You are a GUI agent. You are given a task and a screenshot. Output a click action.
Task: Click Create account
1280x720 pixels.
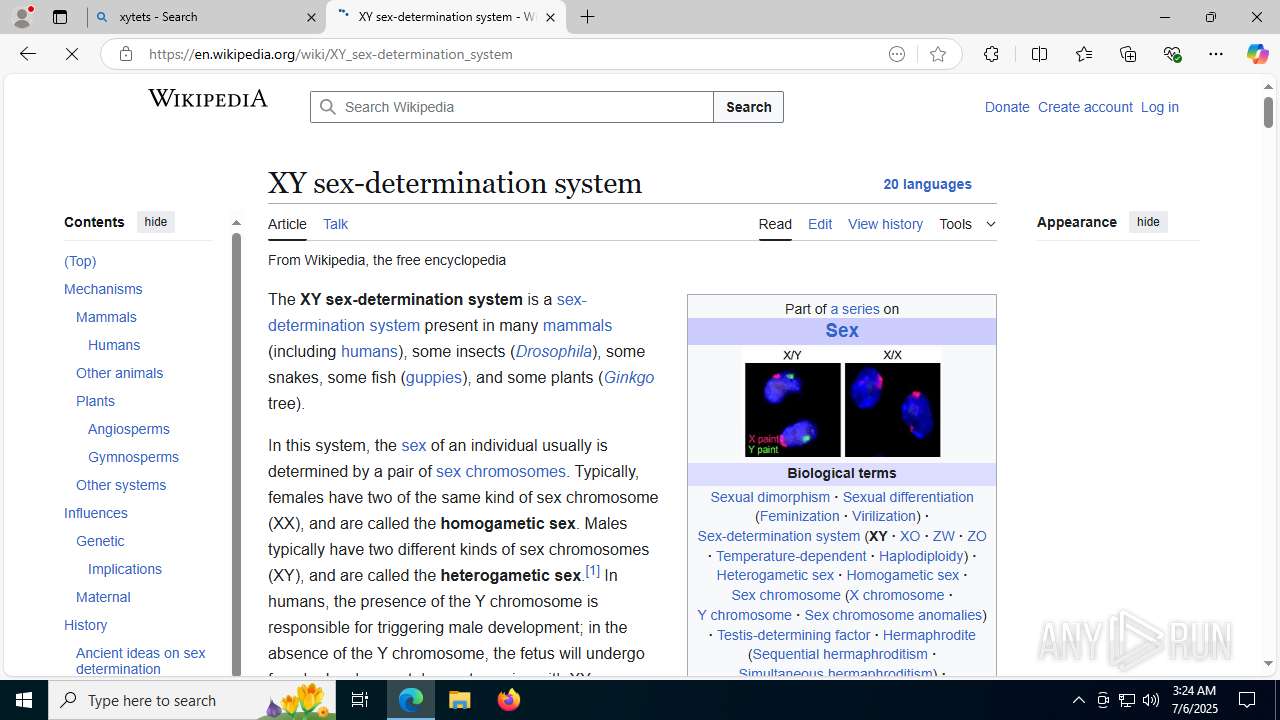[x=1085, y=107]
